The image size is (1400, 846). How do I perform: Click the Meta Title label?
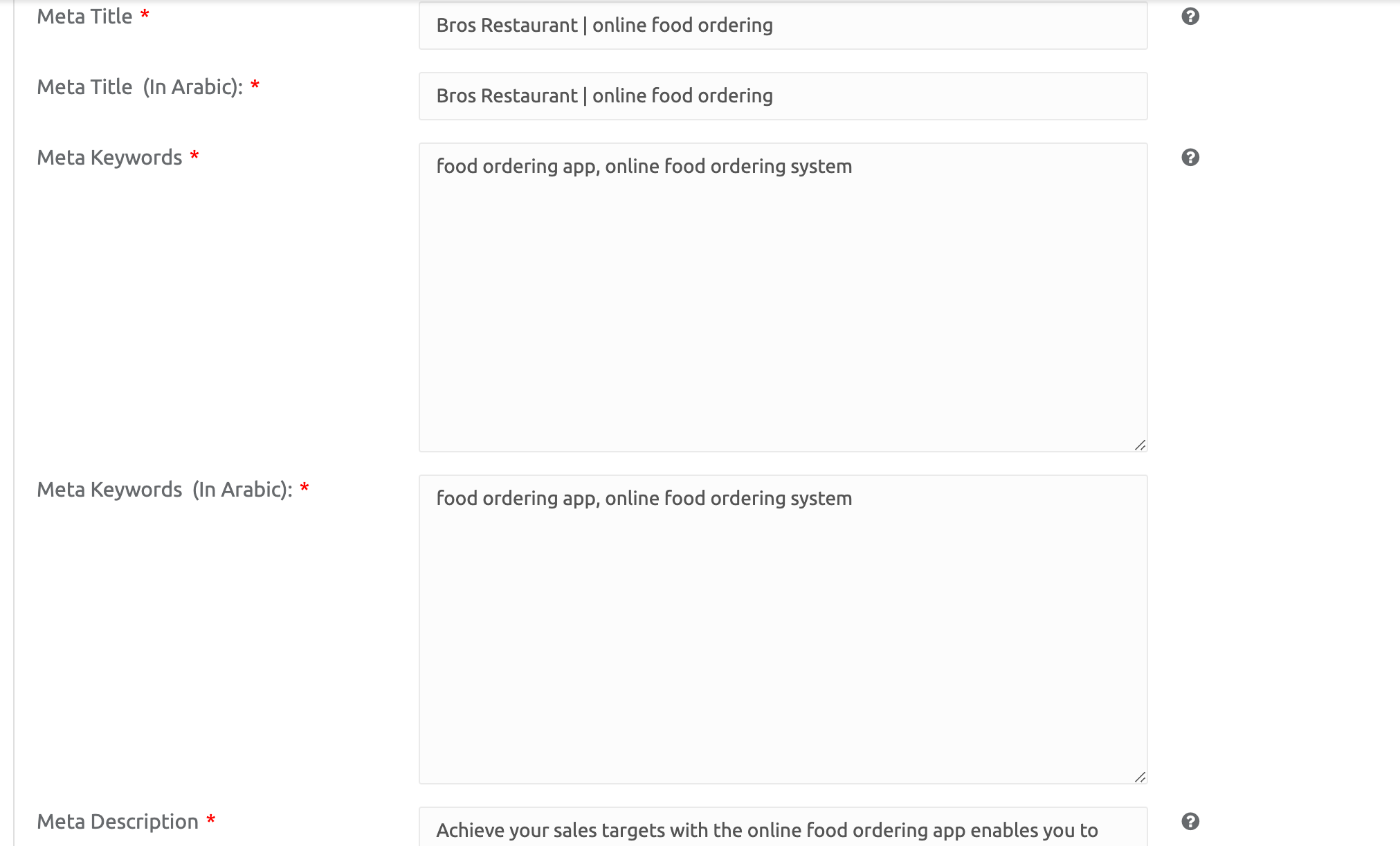[x=84, y=17]
